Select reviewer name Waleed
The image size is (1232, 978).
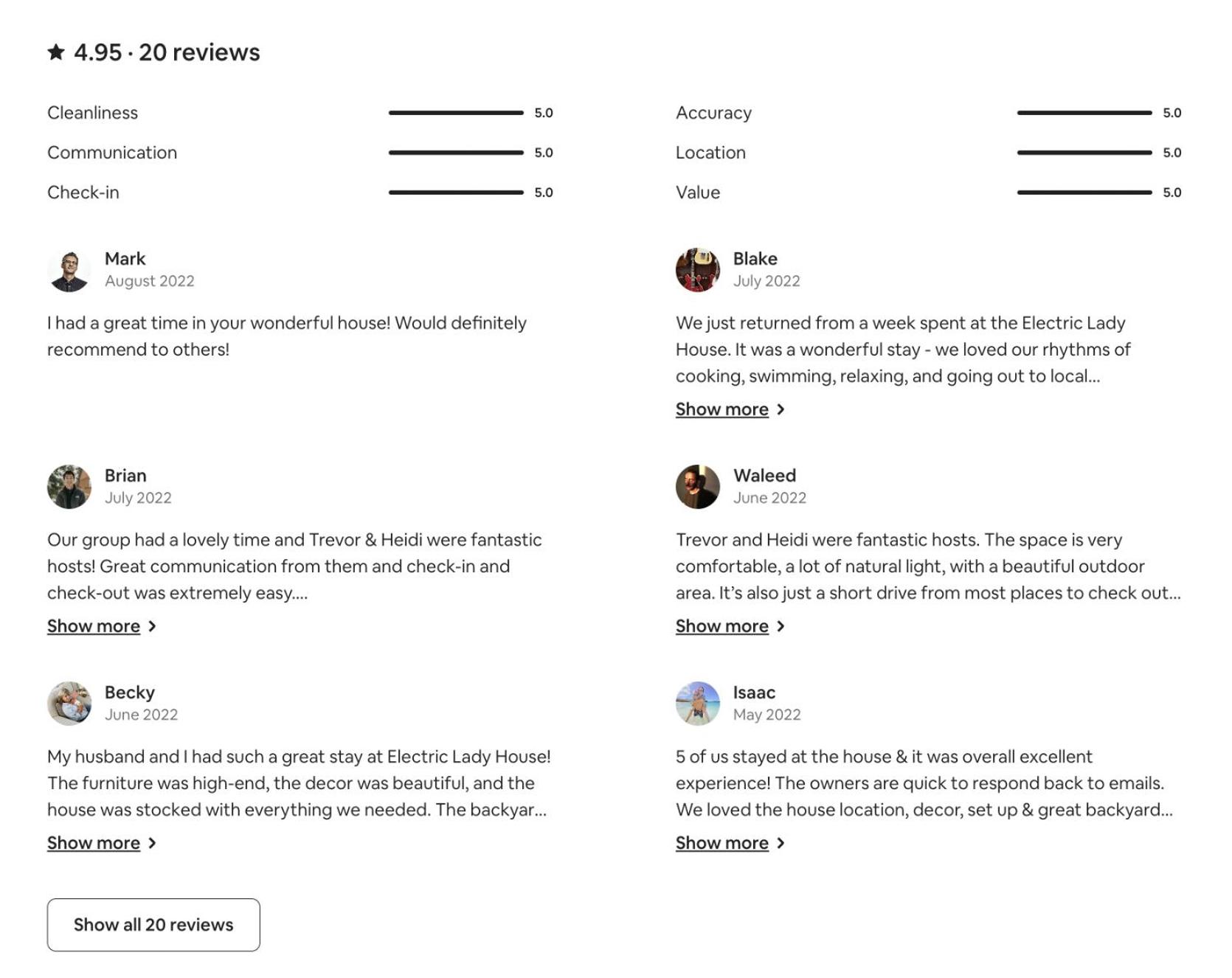pos(764,476)
